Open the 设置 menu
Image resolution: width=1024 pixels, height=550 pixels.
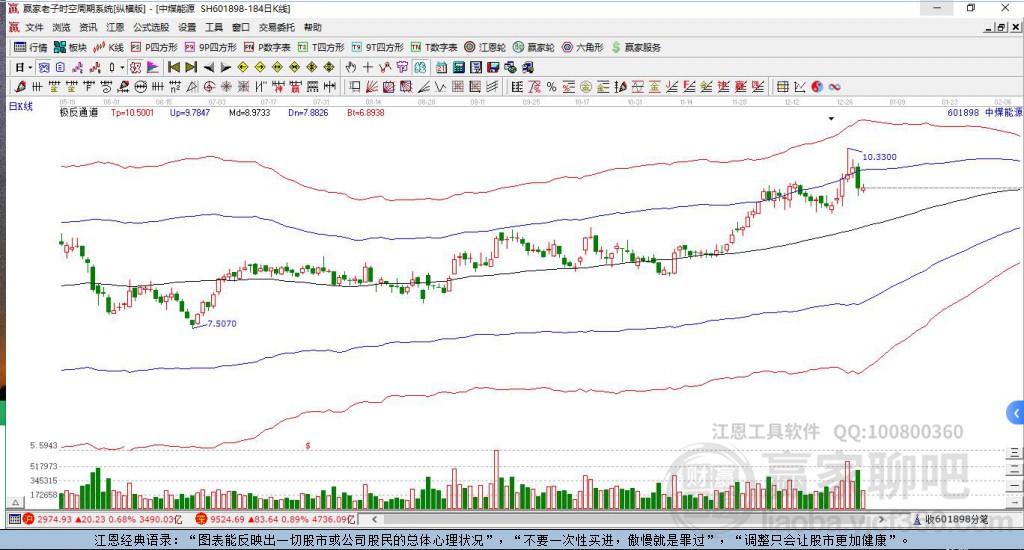tap(187, 27)
